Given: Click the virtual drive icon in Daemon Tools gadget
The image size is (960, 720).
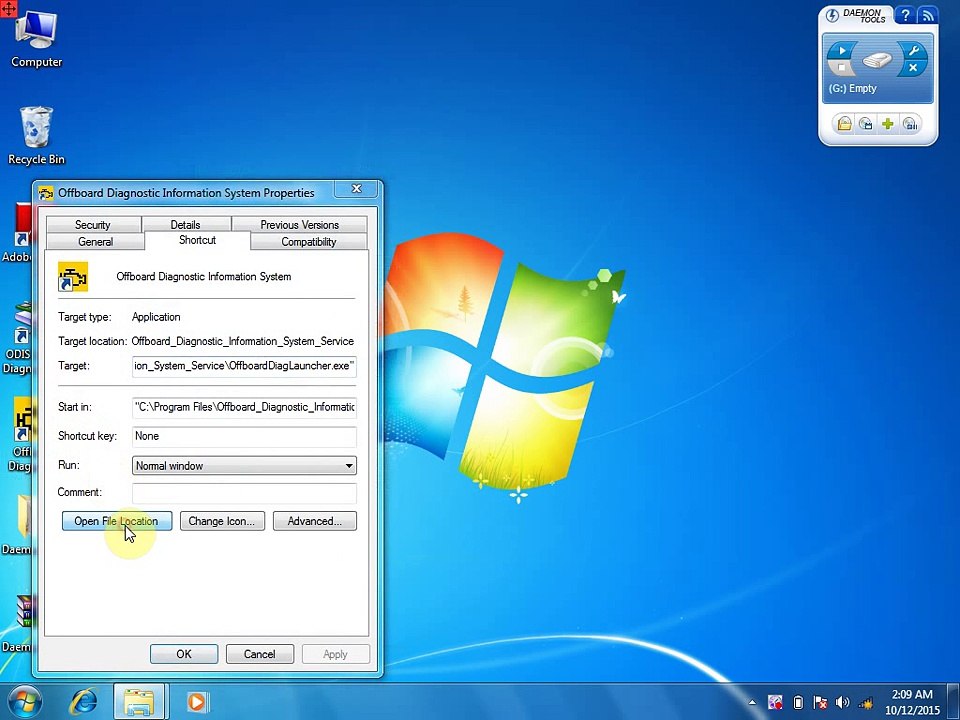Looking at the screenshot, I should 877,60.
